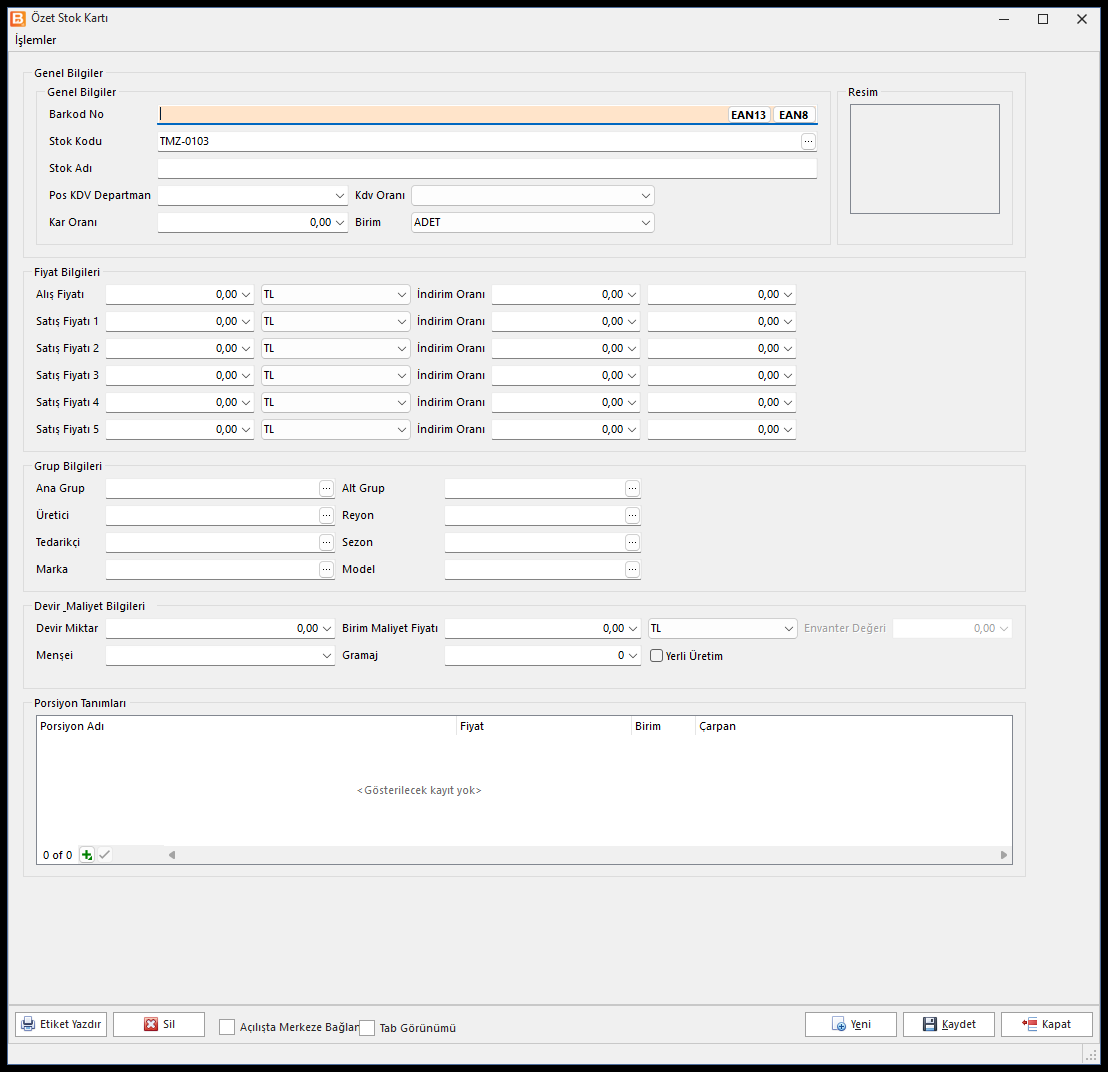This screenshot has width=1108, height=1072.
Task: Check the Tab Görünümü checkbox
Action: click(367, 1028)
